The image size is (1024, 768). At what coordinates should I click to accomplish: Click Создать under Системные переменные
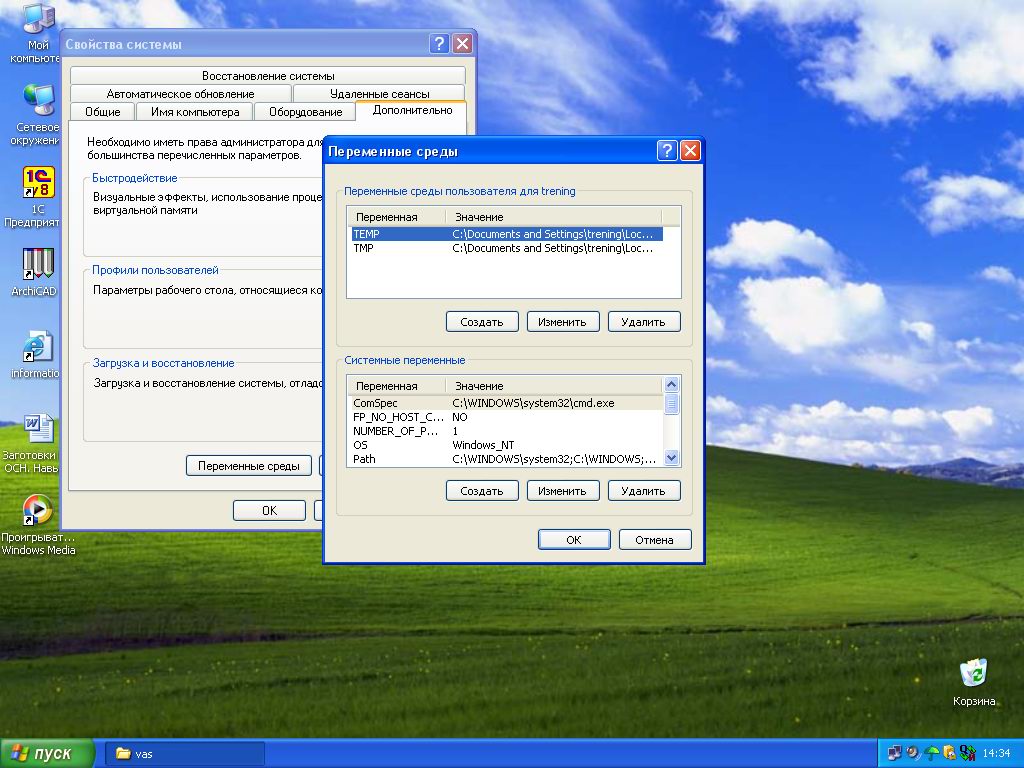(482, 490)
